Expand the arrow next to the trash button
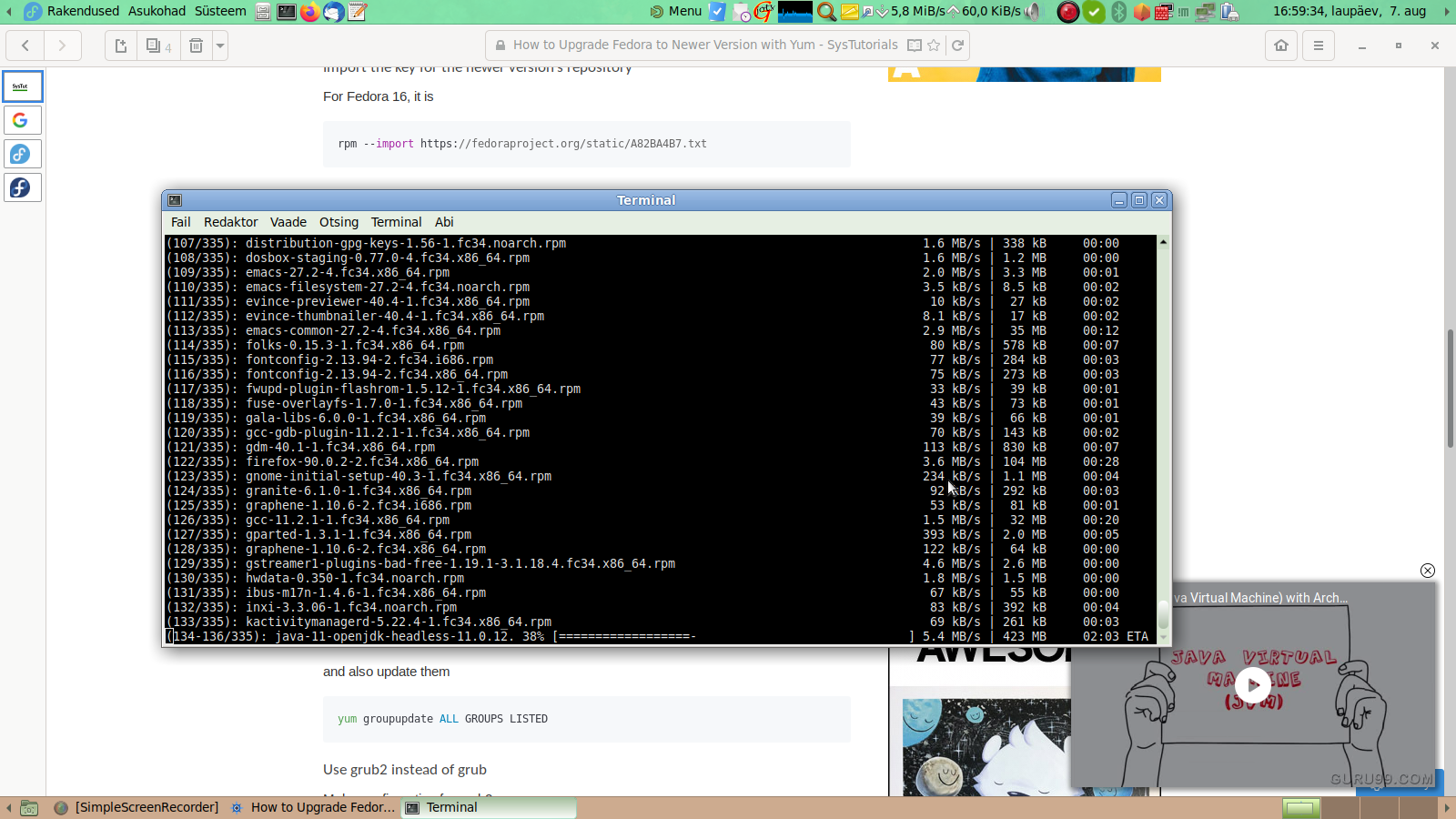The height and width of the screenshot is (819, 1456). (x=219, y=45)
